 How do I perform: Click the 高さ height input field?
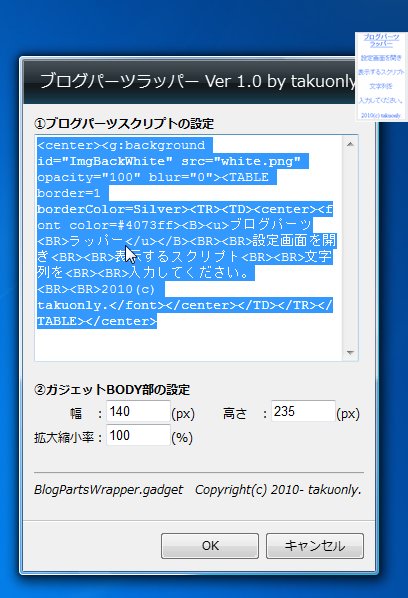point(303,411)
